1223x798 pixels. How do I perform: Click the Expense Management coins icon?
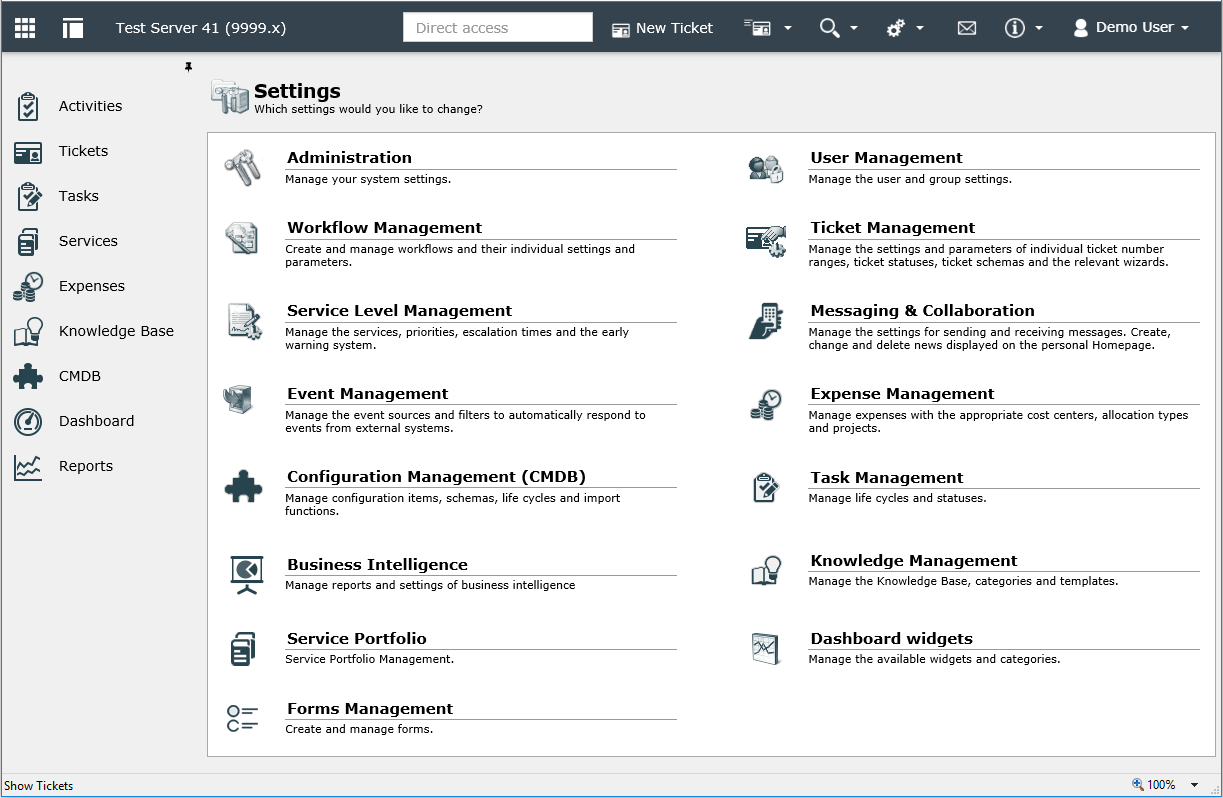click(766, 405)
